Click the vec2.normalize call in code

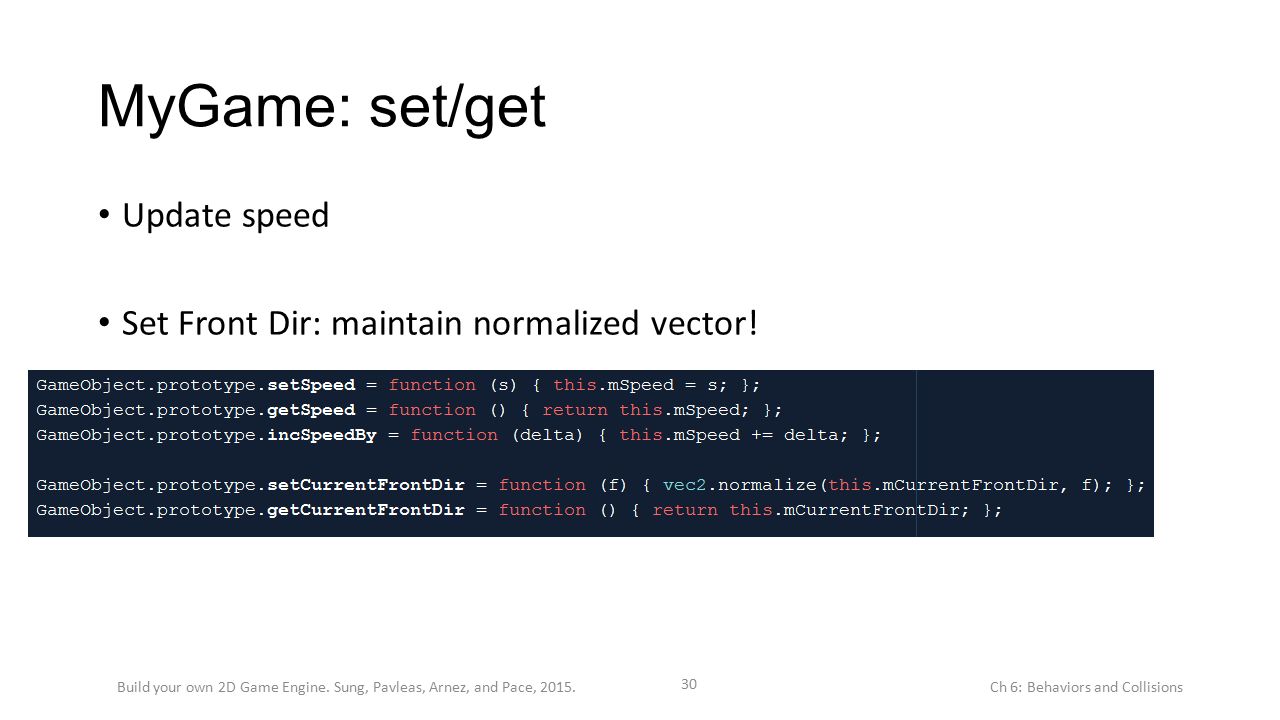pos(741,485)
